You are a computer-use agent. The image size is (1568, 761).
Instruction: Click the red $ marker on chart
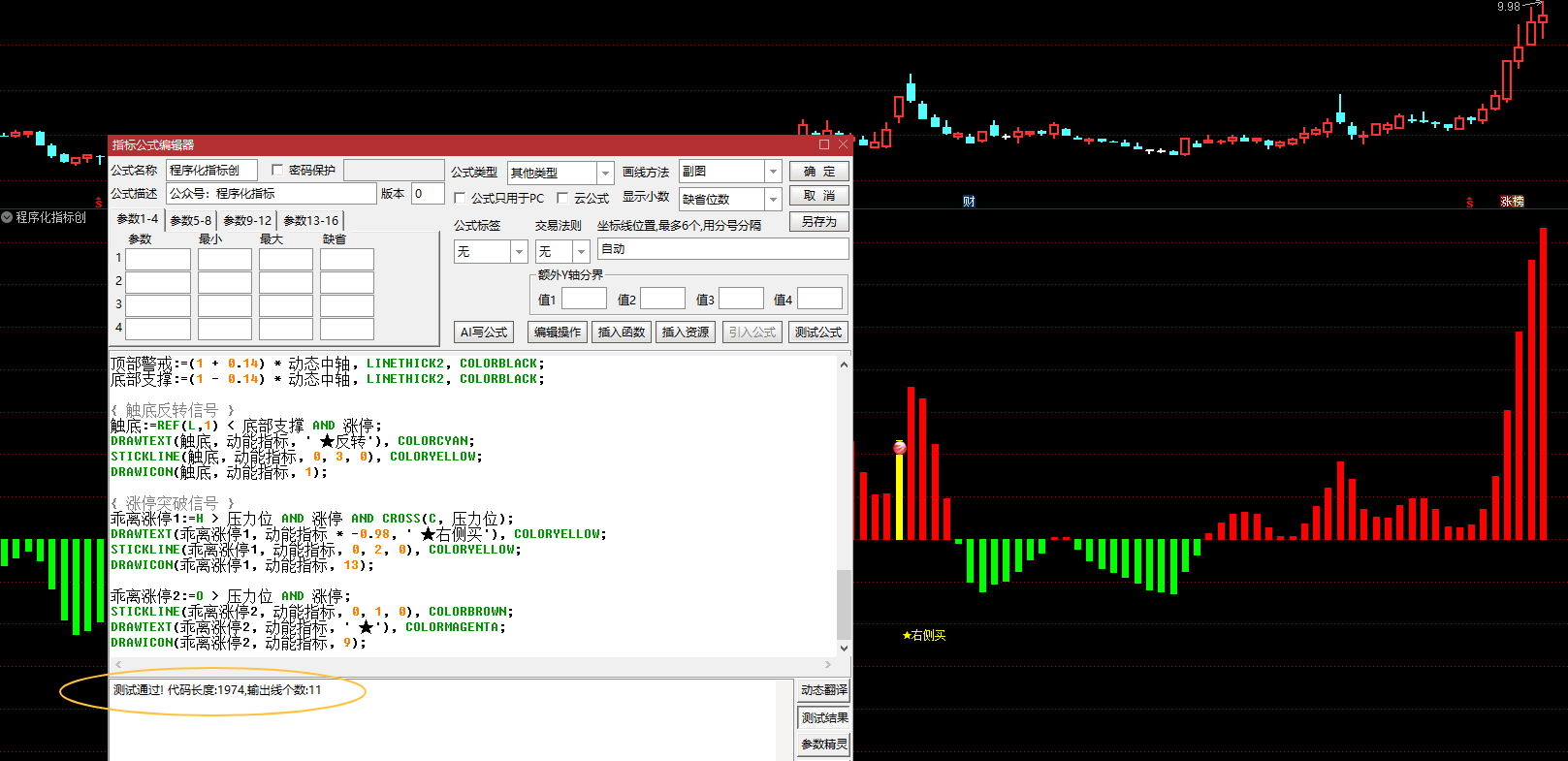click(1470, 202)
